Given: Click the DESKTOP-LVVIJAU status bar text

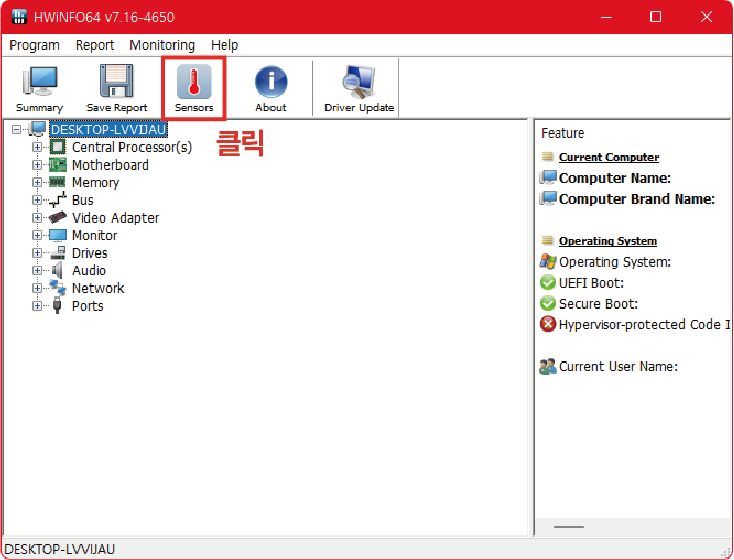Looking at the screenshot, I should coord(59,549).
